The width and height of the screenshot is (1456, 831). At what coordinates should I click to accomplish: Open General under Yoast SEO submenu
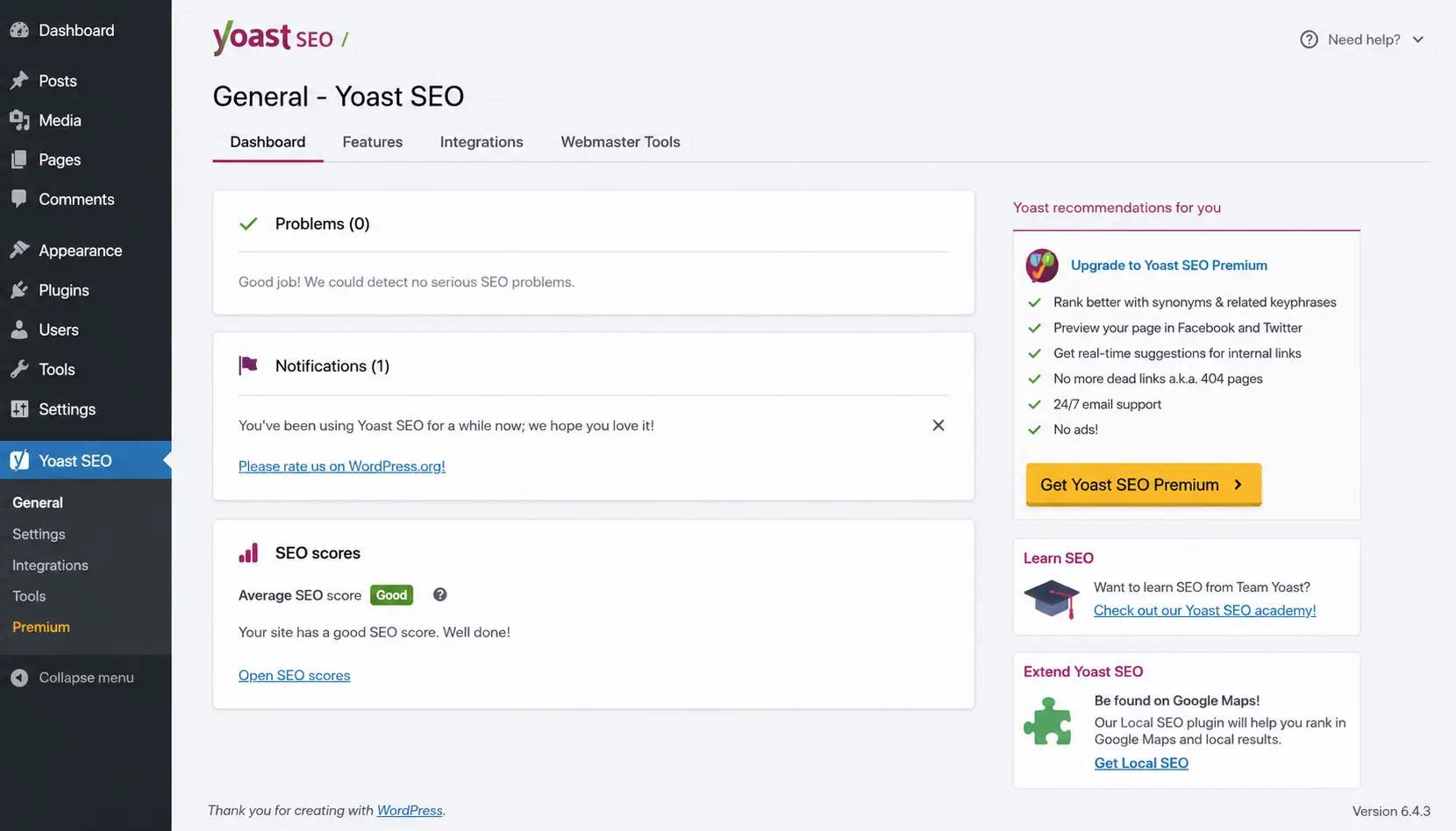pyautogui.click(x=38, y=502)
